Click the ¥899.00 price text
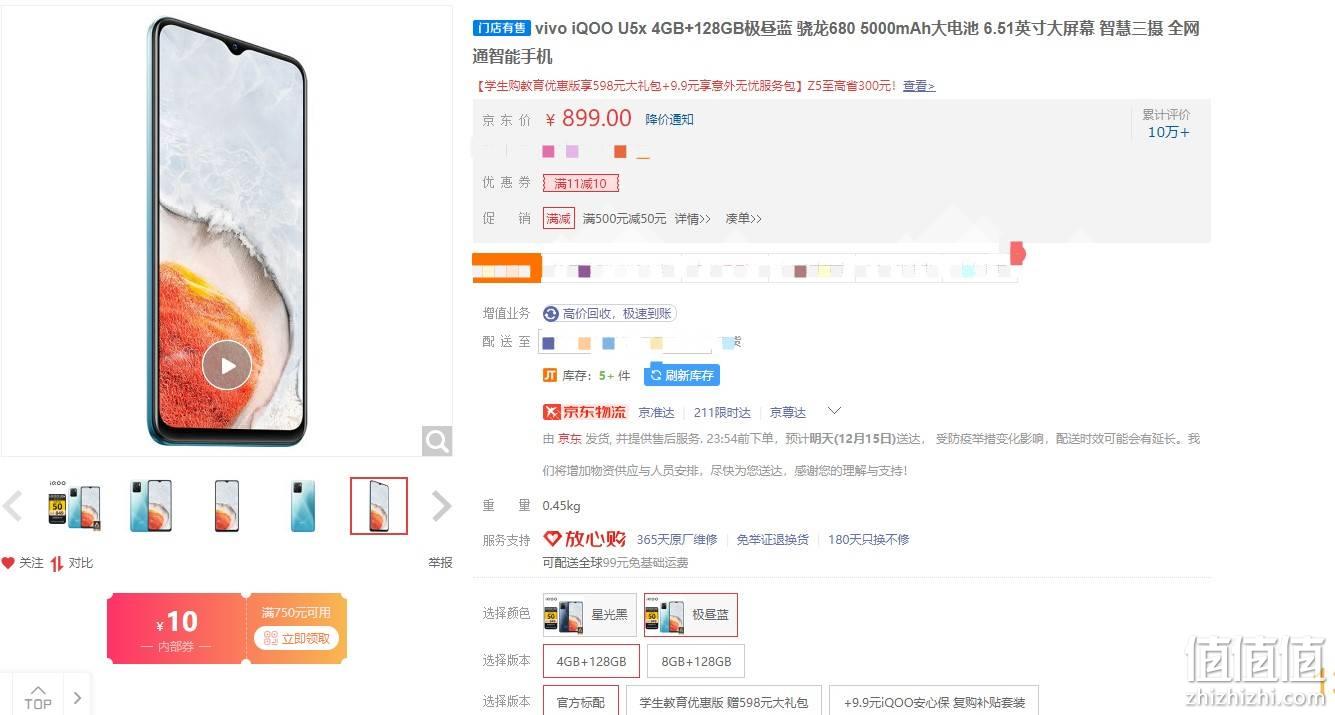The width and height of the screenshot is (1335, 715). coord(589,119)
